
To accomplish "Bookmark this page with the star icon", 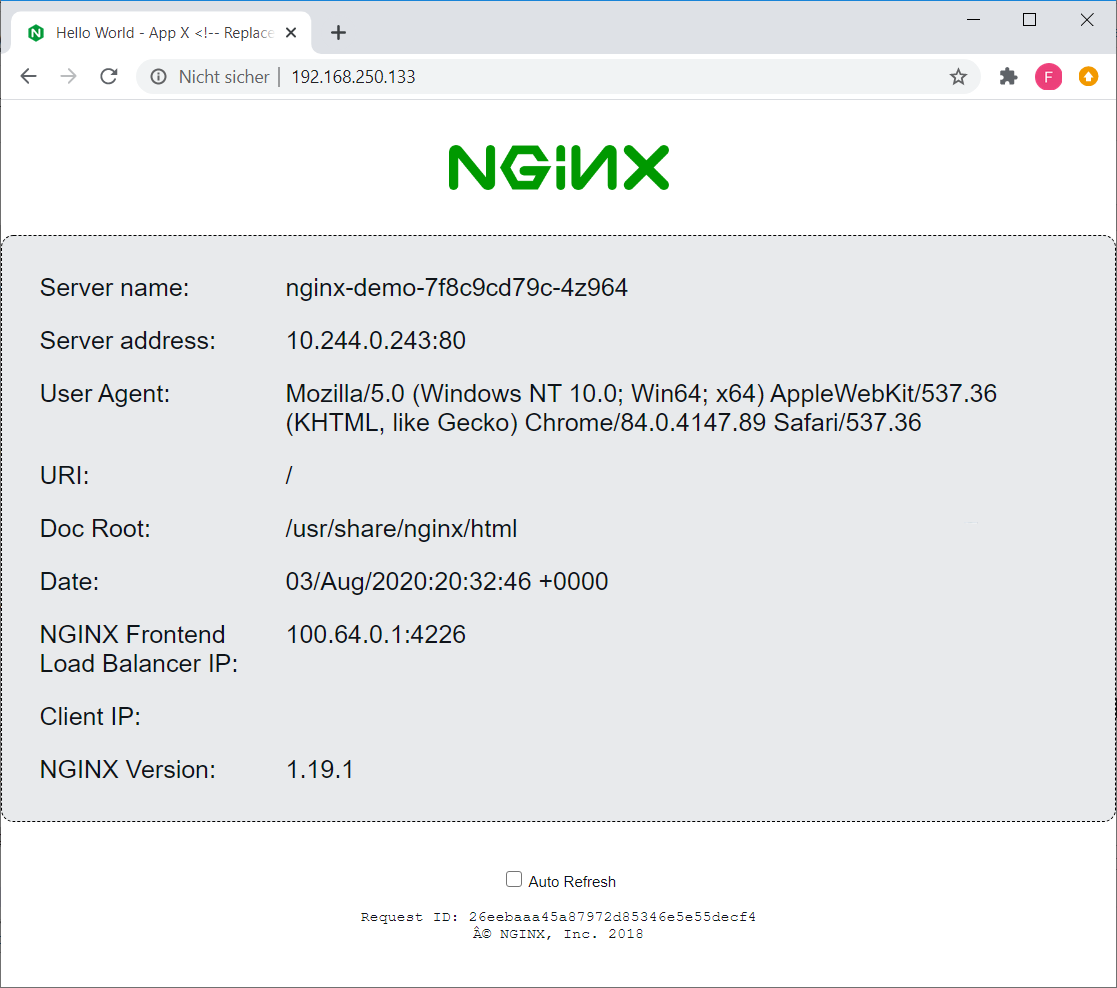I will pos(958,76).
